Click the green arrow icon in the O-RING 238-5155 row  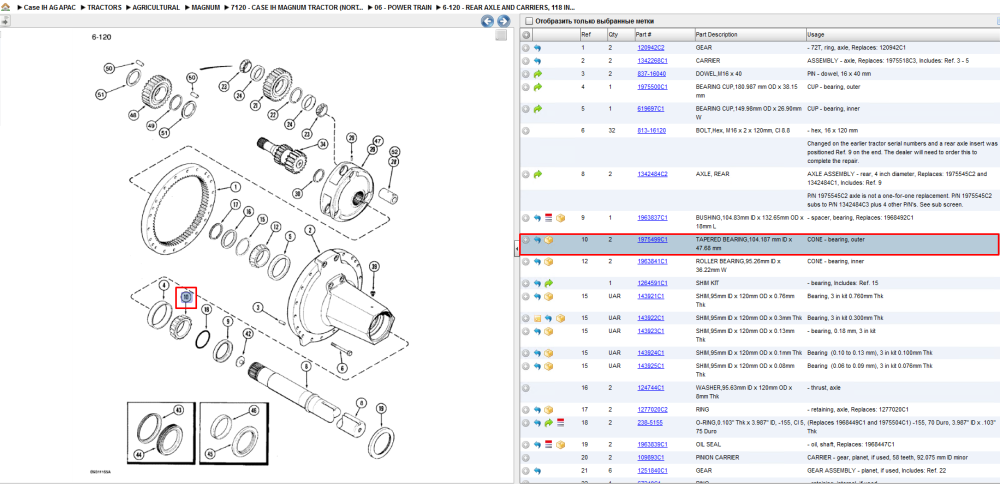pos(548,423)
